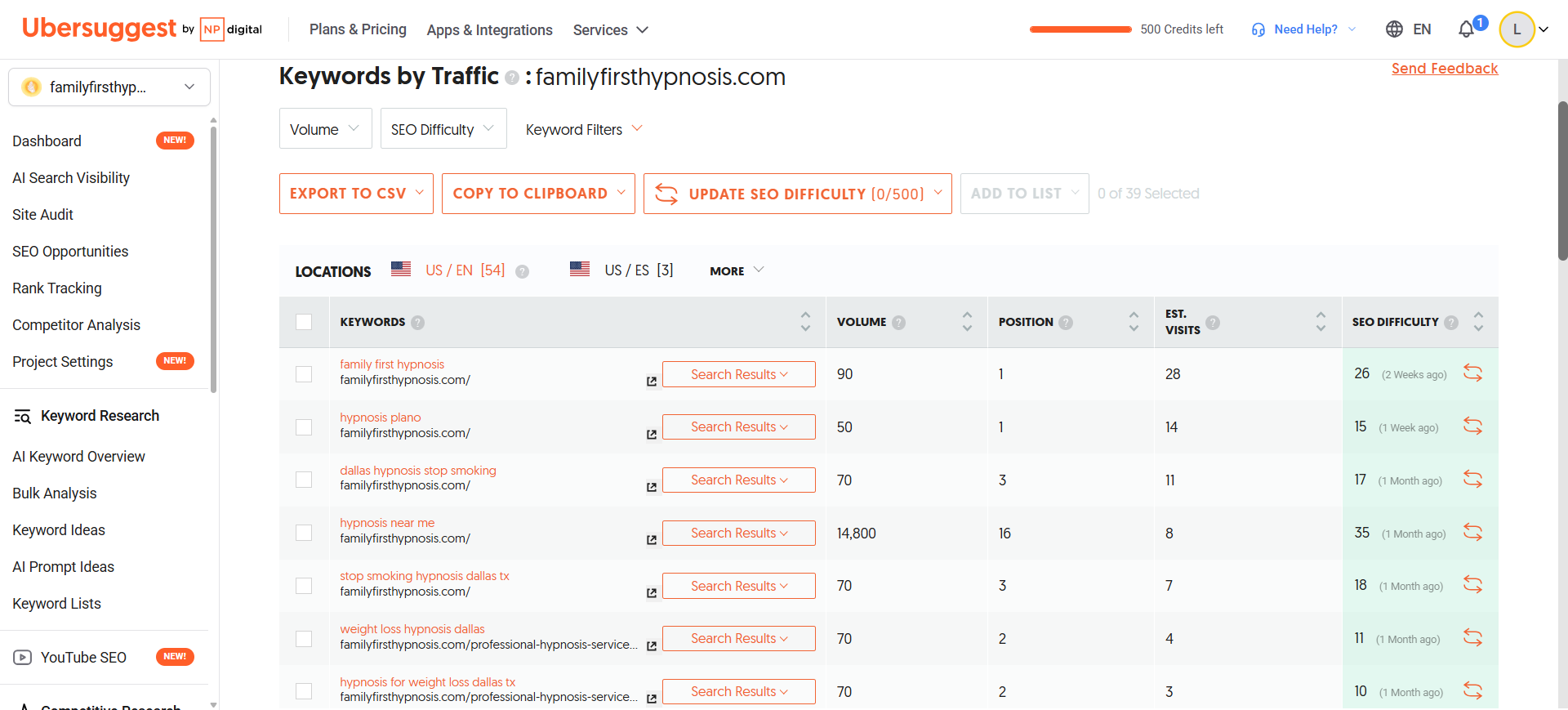Image resolution: width=1568 pixels, height=710 pixels.
Task: Open the familyfirsthyp... project selector
Action: point(109,87)
